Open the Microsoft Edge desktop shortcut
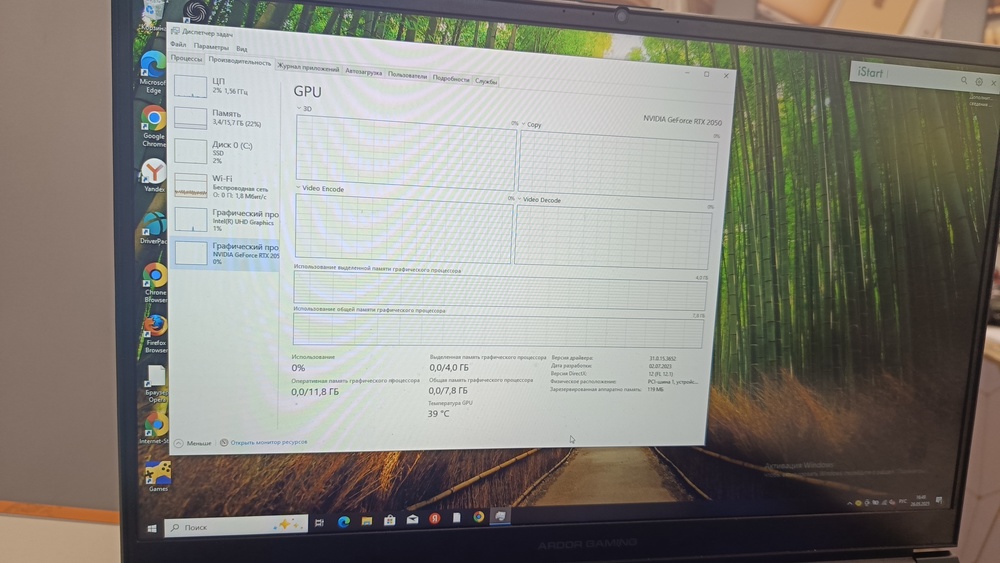The image size is (1000, 563). [x=153, y=72]
